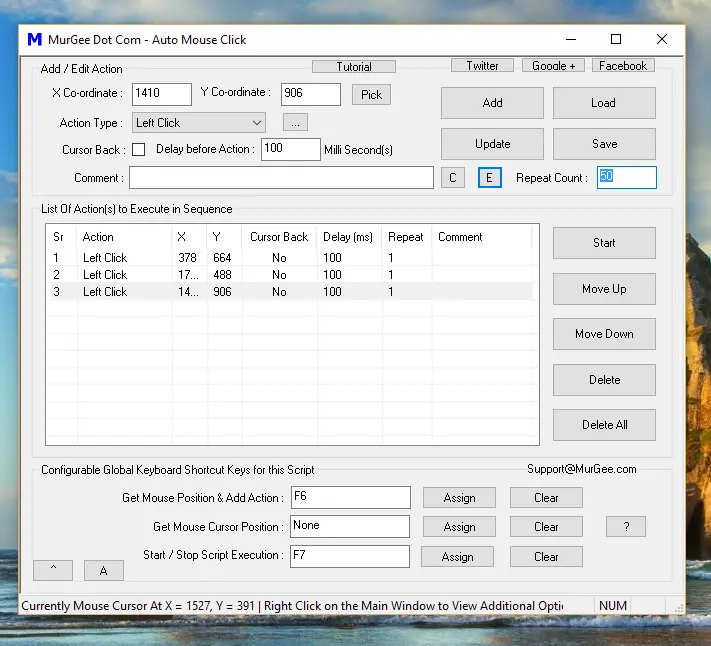Click the Pick coordinate button

tap(371, 95)
